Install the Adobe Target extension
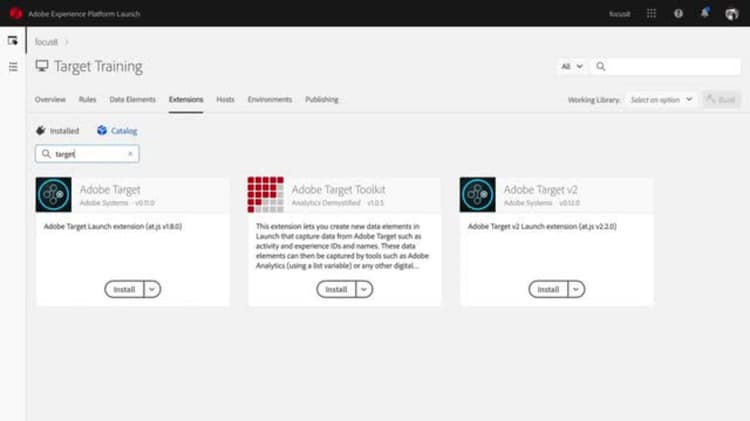 pos(124,289)
